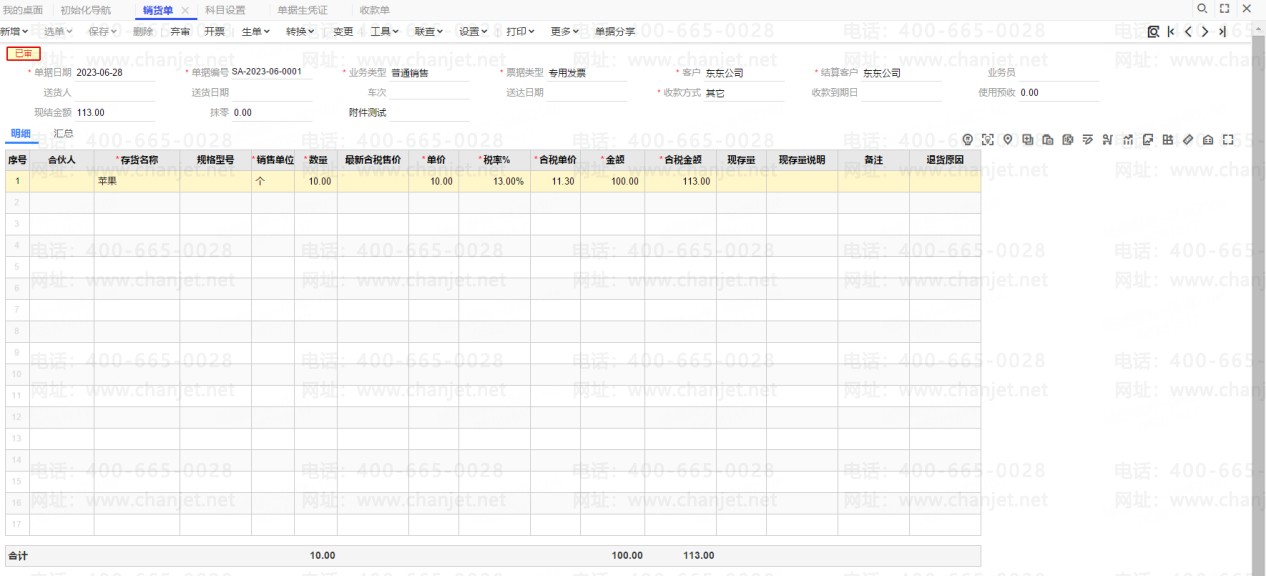
Task: Open the 工具 dropdown
Action: [x=385, y=32]
